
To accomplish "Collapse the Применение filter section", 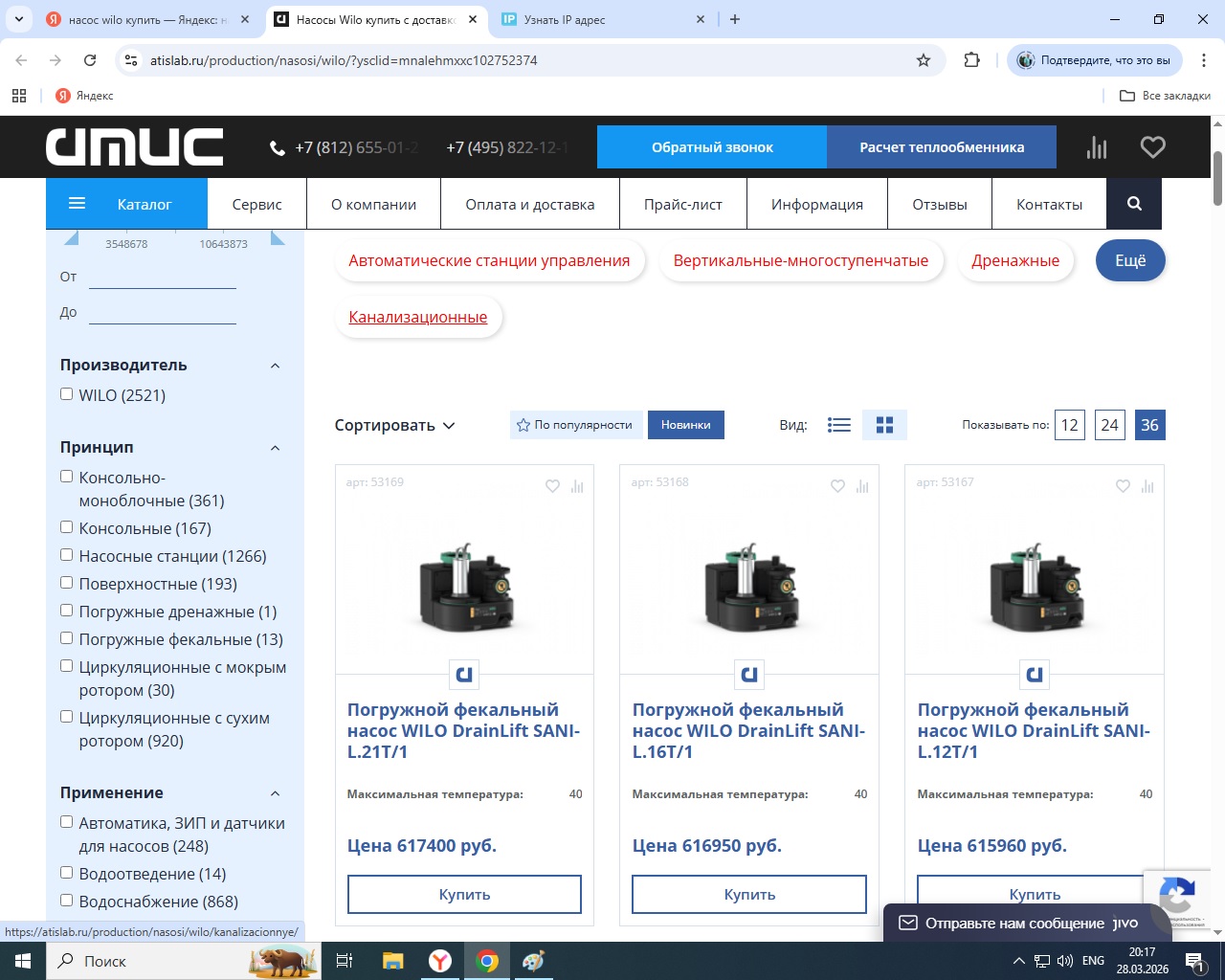I will (275, 793).
